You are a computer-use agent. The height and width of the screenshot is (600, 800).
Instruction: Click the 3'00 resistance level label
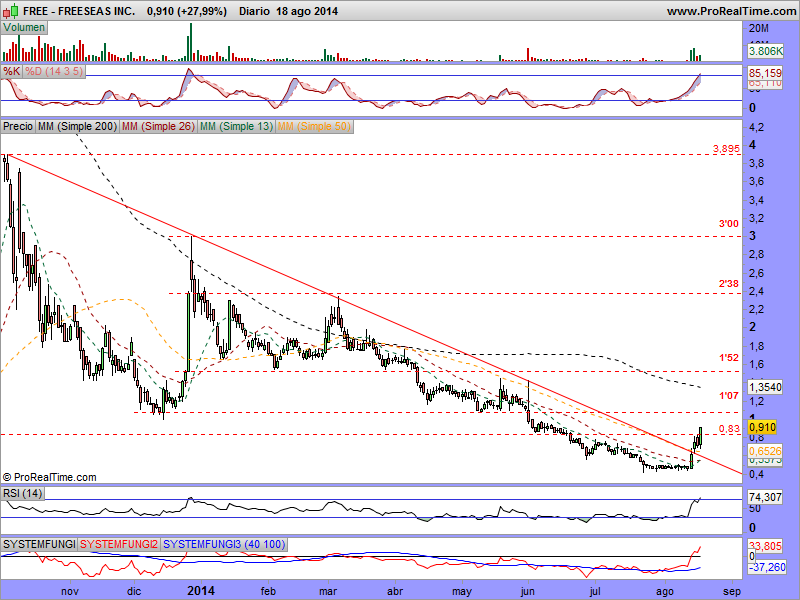(x=729, y=223)
